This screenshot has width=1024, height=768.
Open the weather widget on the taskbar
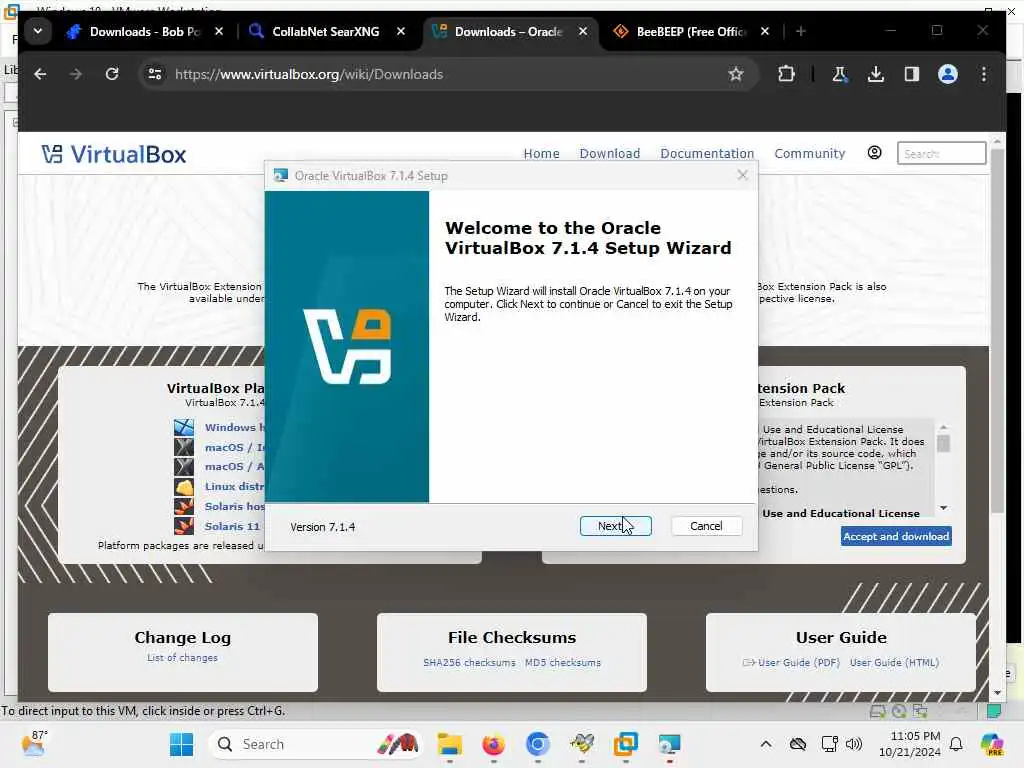pyautogui.click(x=34, y=744)
